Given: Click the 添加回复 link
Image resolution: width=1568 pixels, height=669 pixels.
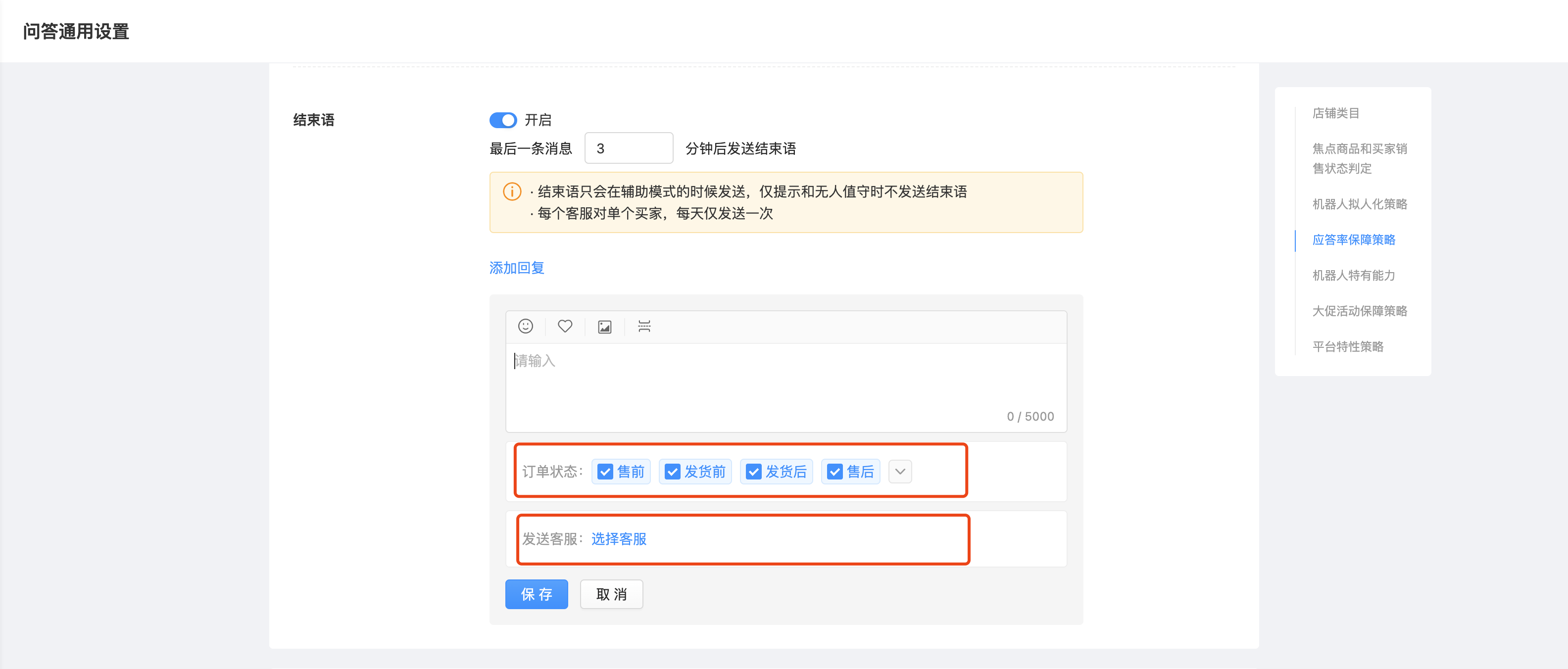Looking at the screenshot, I should click(517, 268).
